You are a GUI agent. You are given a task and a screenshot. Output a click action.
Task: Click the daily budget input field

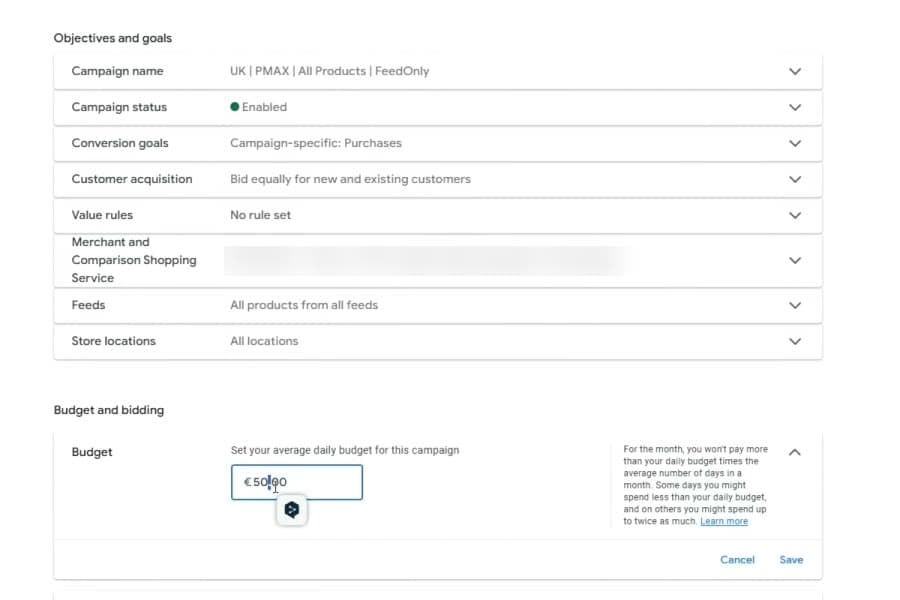(x=297, y=482)
